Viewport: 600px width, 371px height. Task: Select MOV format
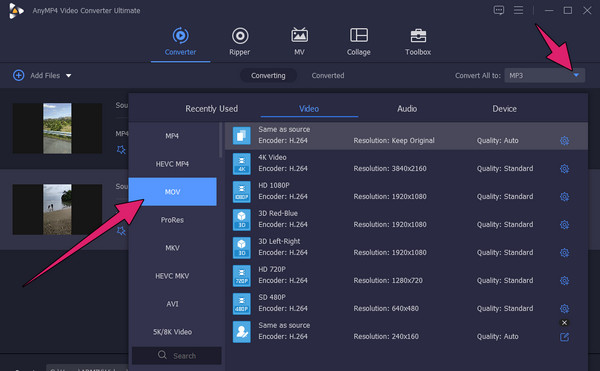pyautogui.click(x=173, y=192)
